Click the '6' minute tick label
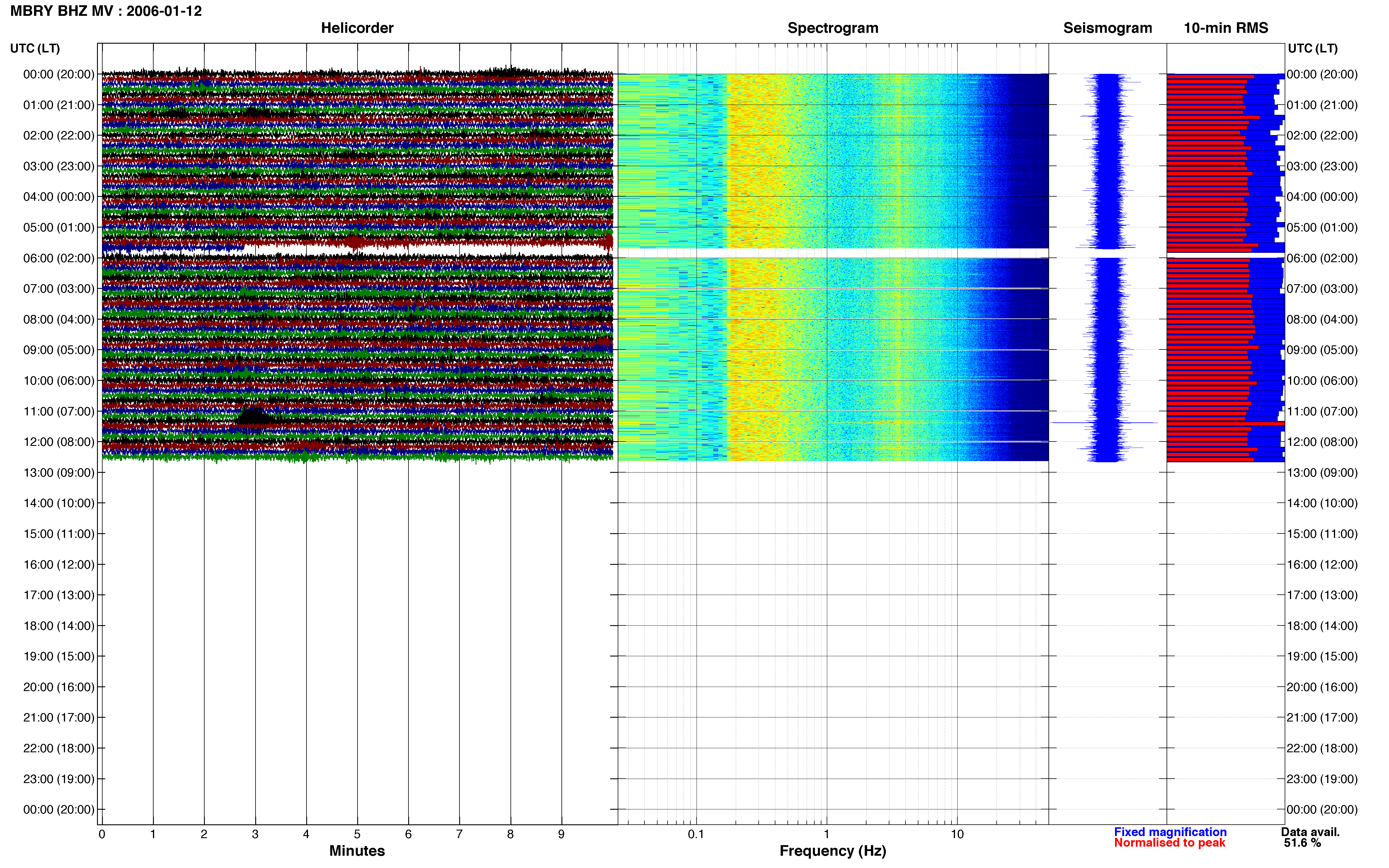 pyautogui.click(x=408, y=835)
